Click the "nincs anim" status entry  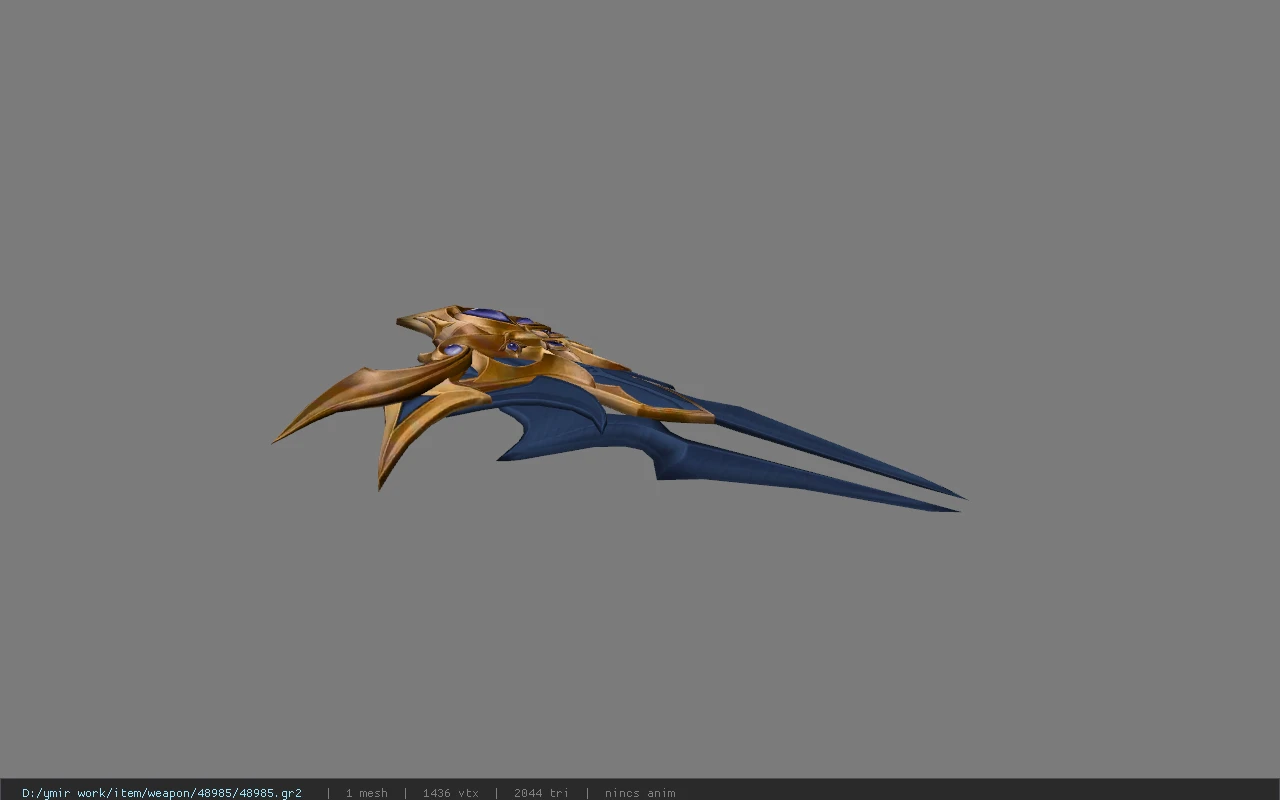pyautogui.click(x=640, y=793)
